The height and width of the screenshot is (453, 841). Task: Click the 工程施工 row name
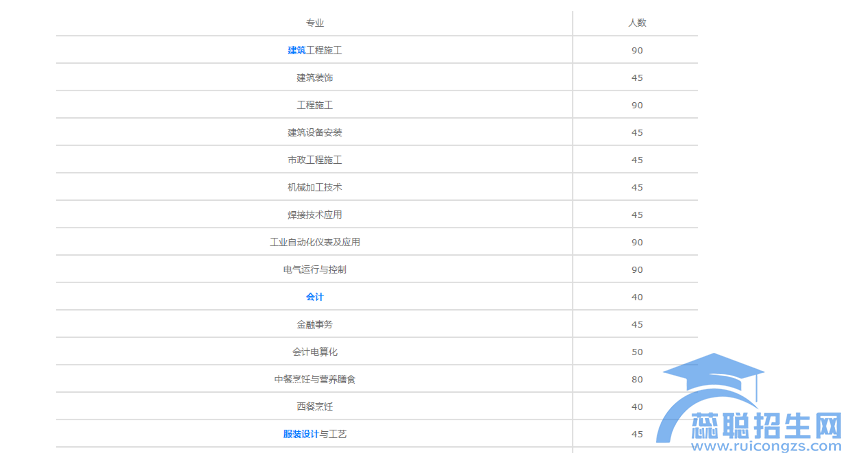pyautogui.click(x=315, y=105)
